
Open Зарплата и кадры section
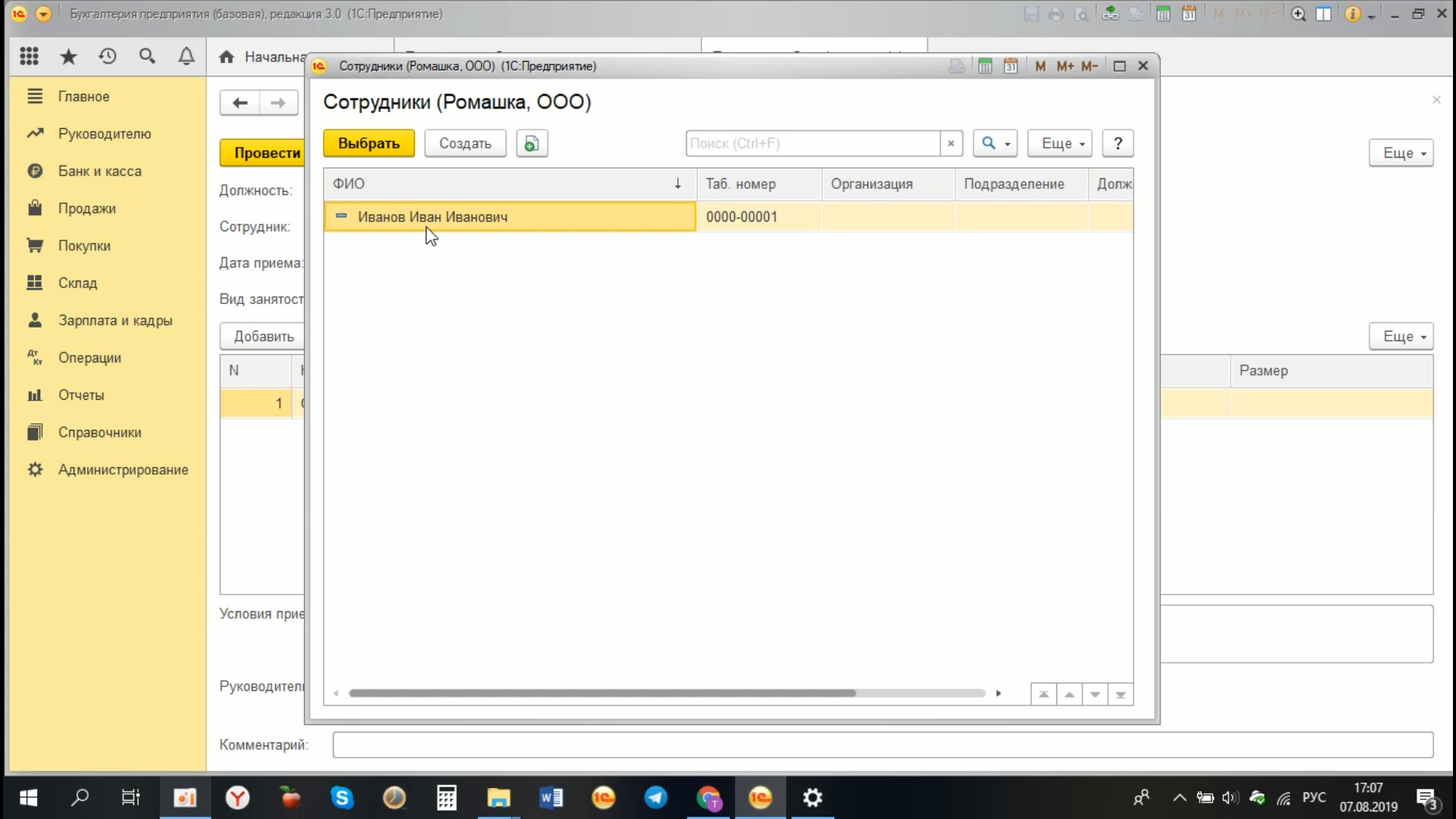(x=115, y=320)
